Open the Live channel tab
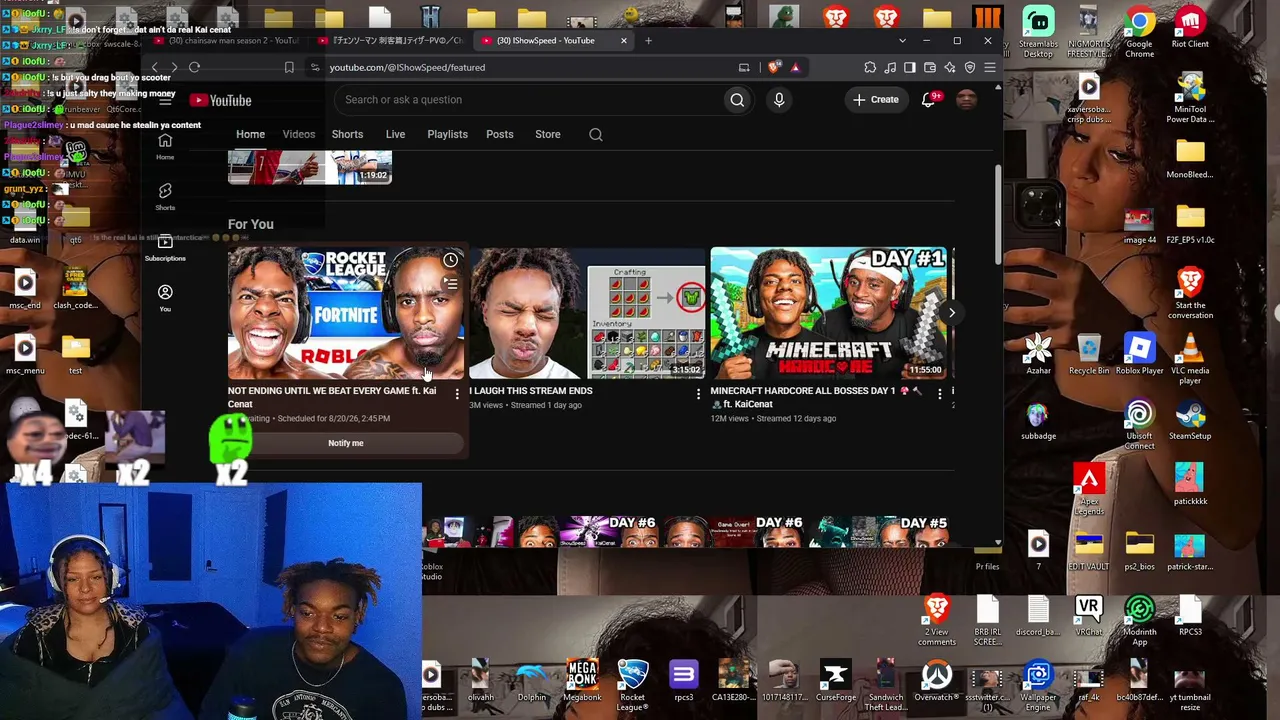 click(x=395, y=134)
